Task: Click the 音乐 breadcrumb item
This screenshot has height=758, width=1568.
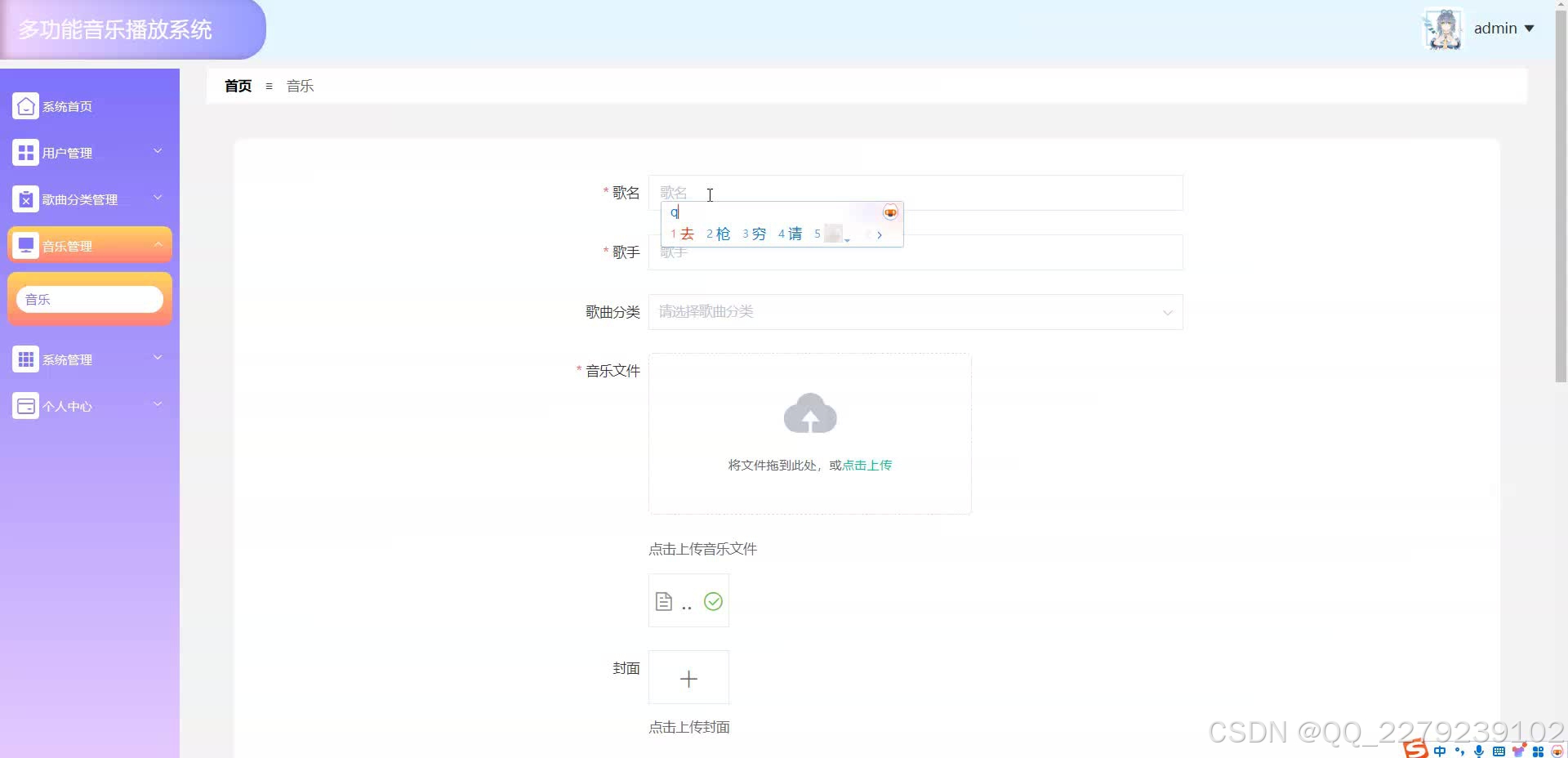Action: tap(300, 86)
